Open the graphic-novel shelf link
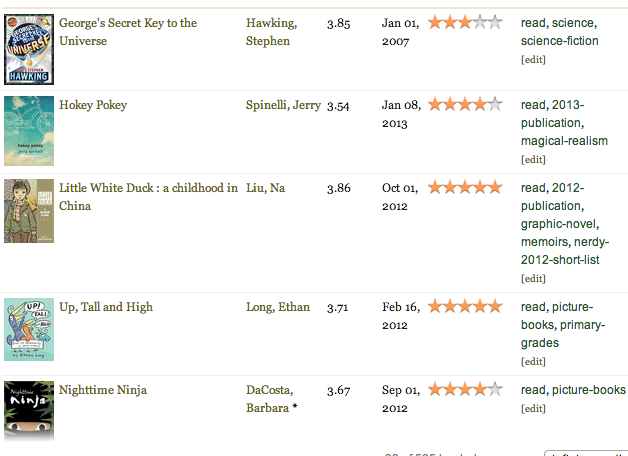This screenshot has height=456, width=628. pos(558,224)
